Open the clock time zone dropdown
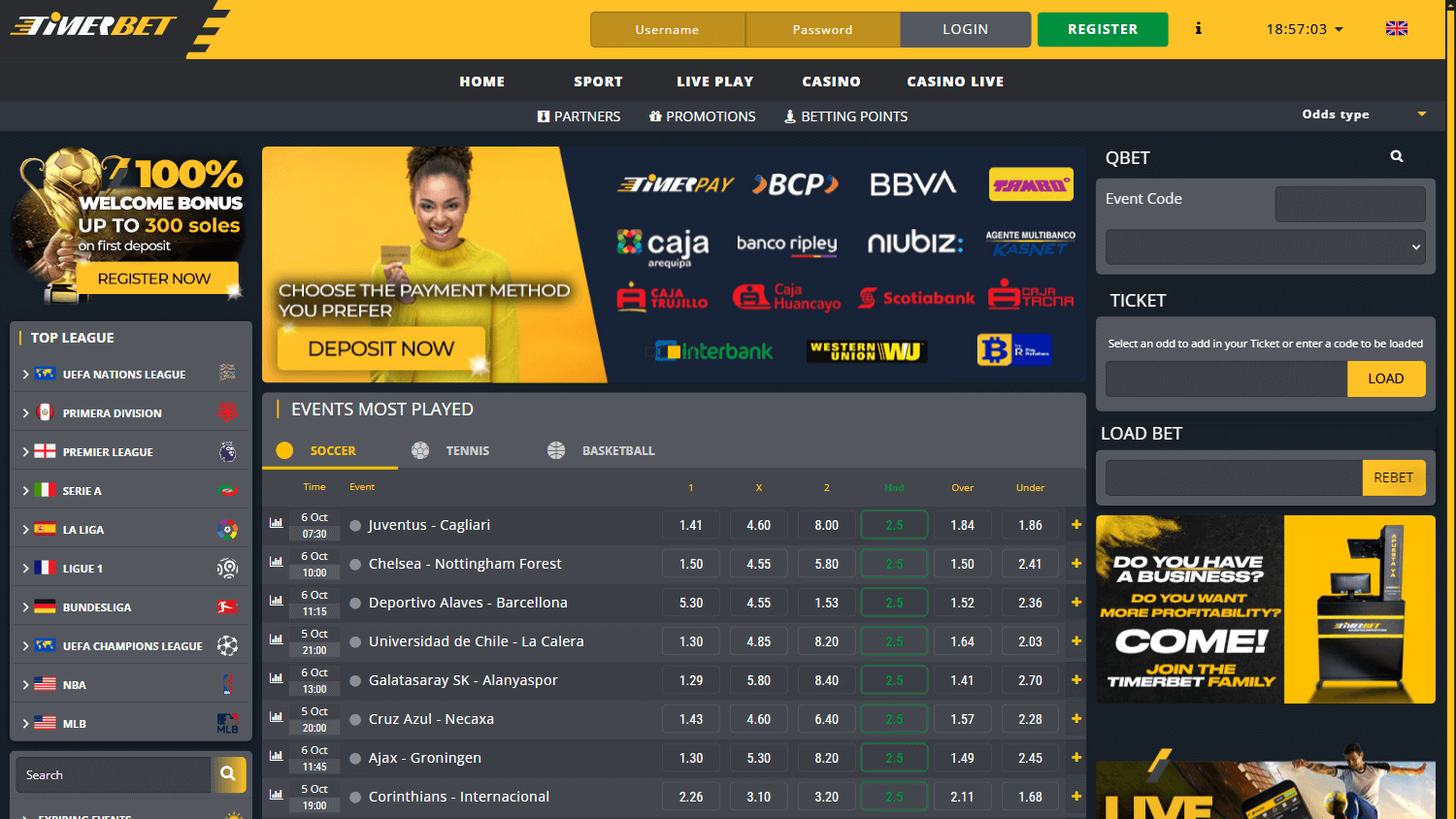 coord(1305,29)
